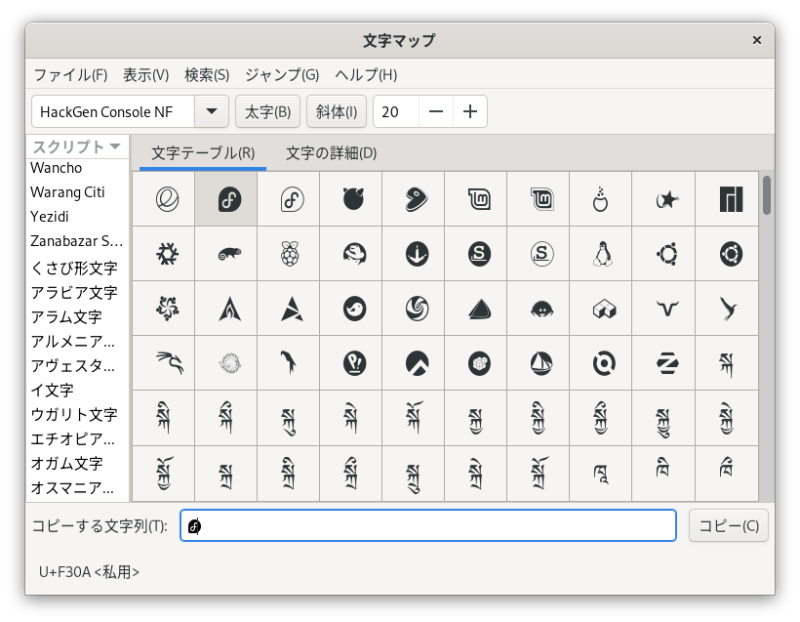This screenshot has width=800, height=622.
Task: Select アラビア文字 in the script list
Action: 74,293
